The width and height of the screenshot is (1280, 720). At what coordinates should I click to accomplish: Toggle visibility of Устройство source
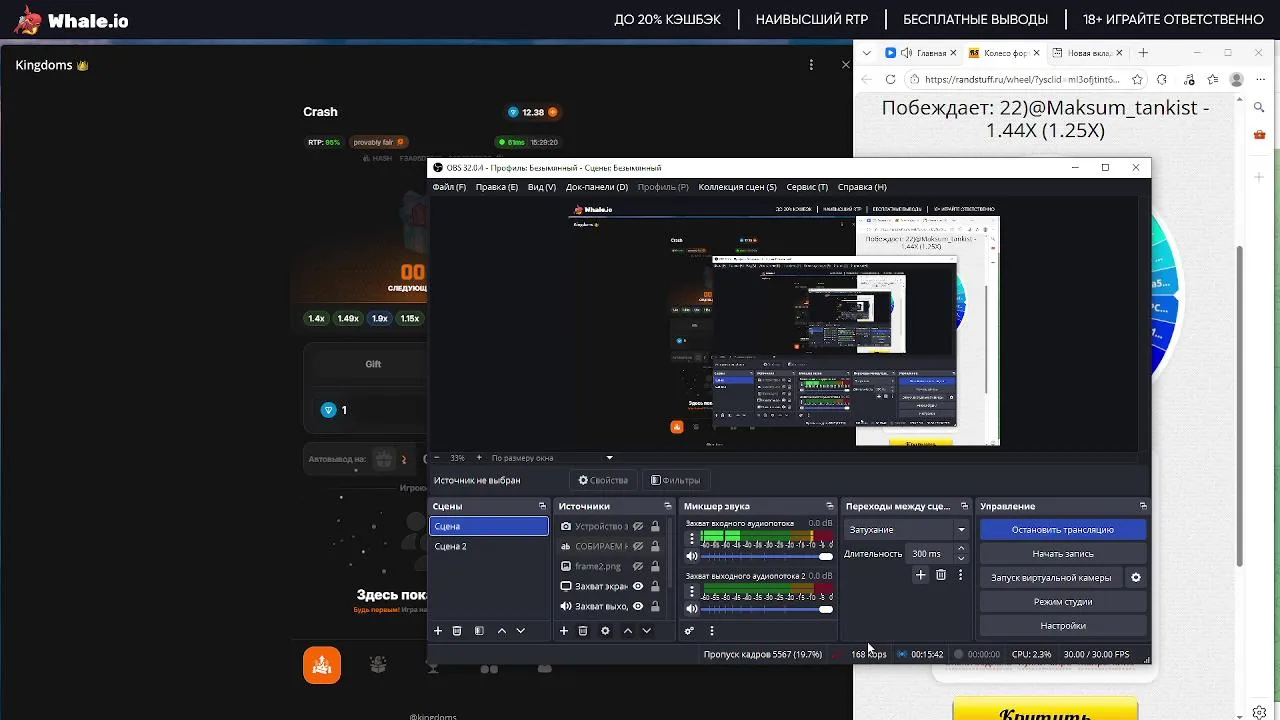[638, 526]
